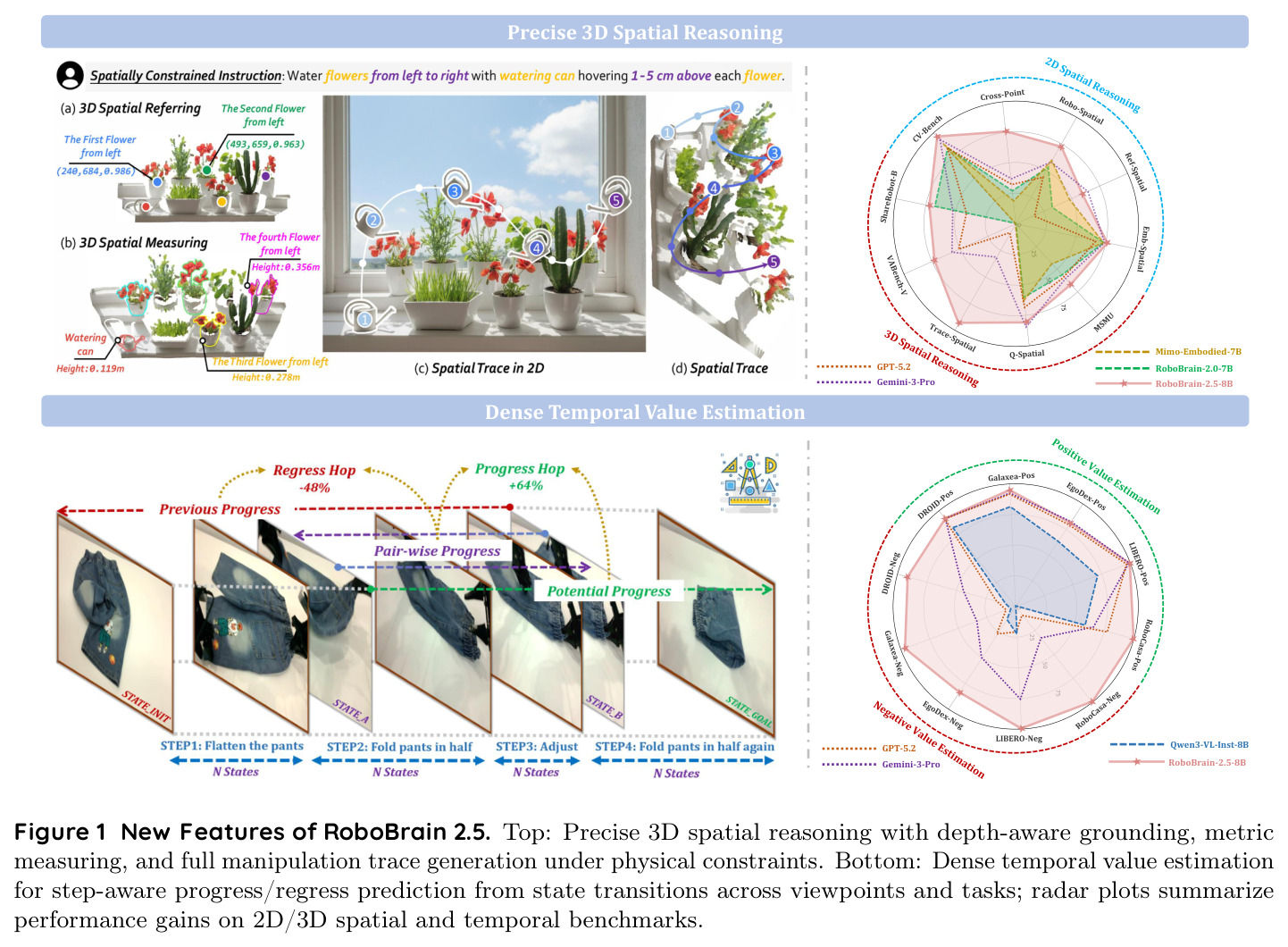1288x947 pixels.
Task: Click the 'Height:0.356m' measurement
Action: click(x=286, y=267)
